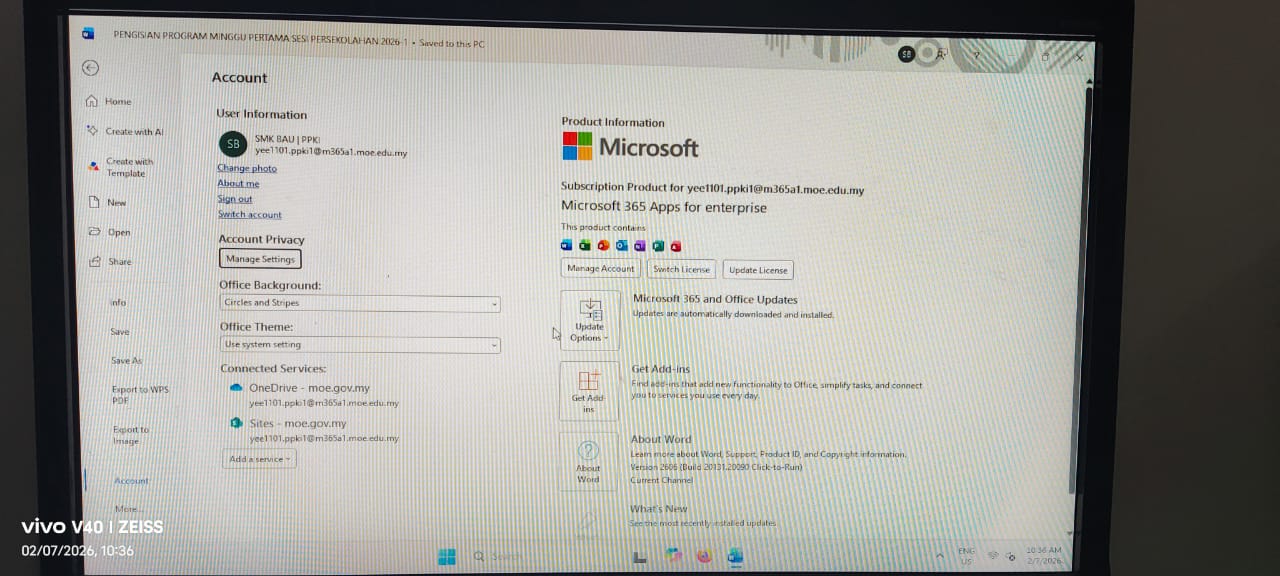Go to Info in the sidebar

(x=118, y=302)
